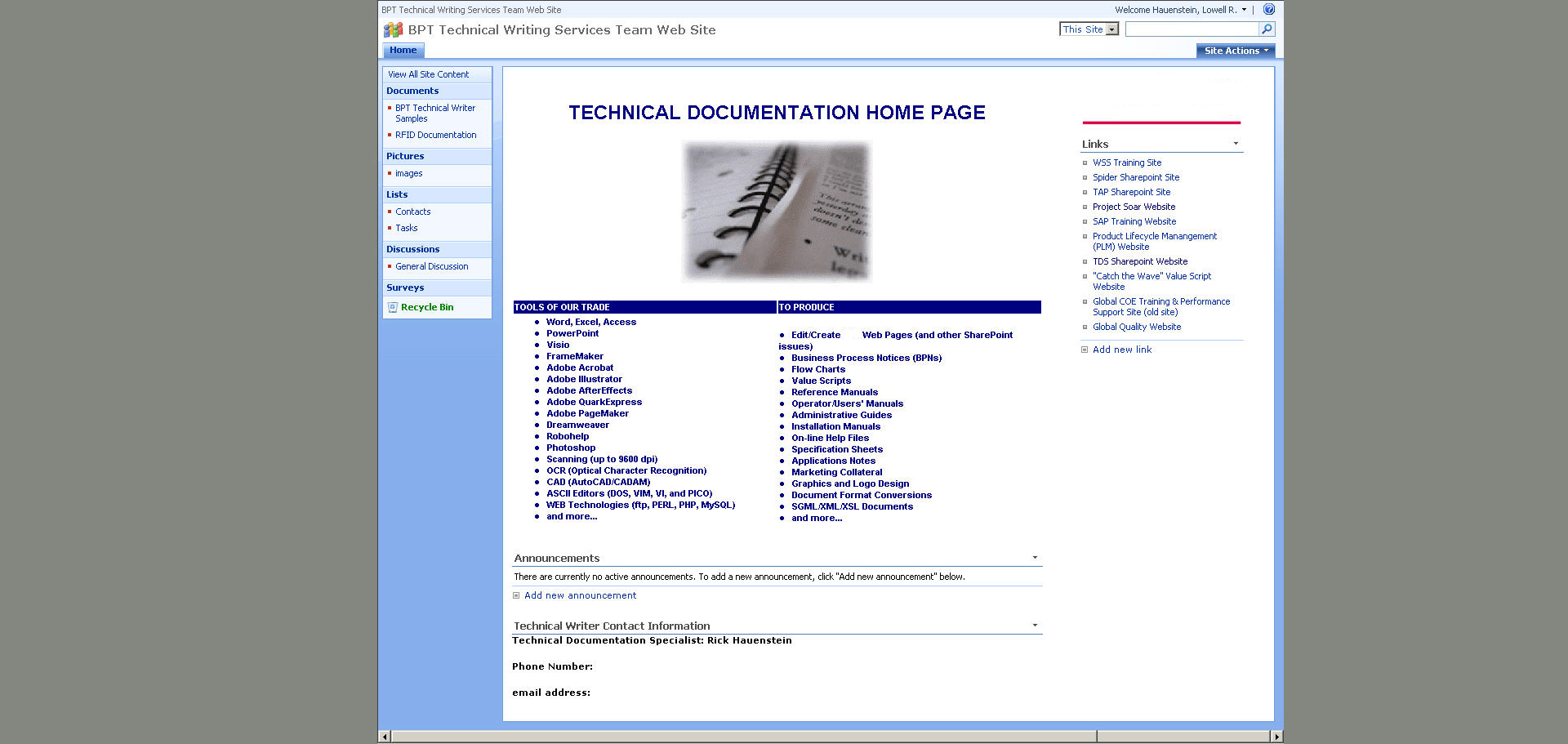Open the This Site scope dropdown
This screenshot has height=744, width=1568.
1111,29
